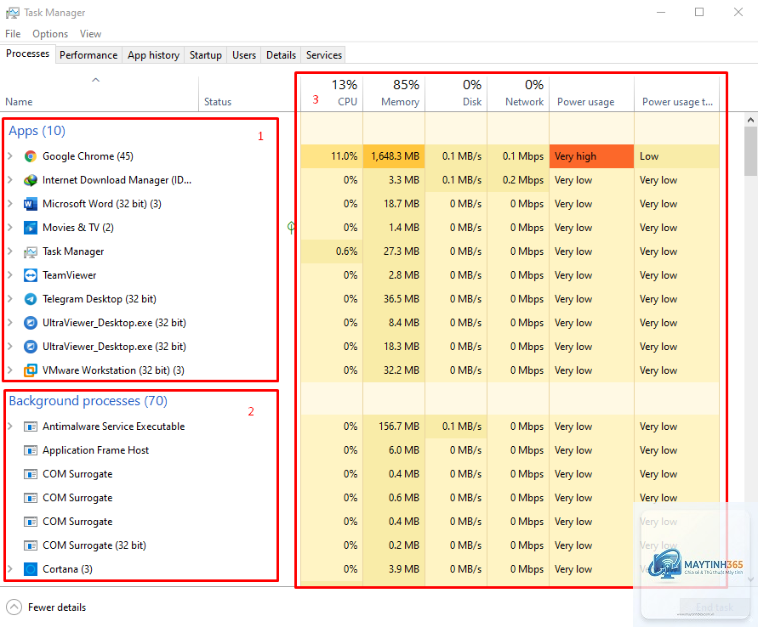Click the Fewer details button

[x=46, y=607]
